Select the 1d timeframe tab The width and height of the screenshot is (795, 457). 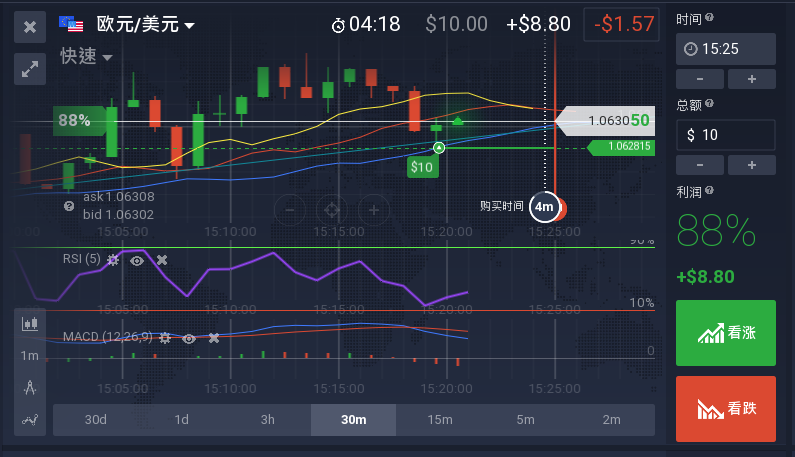coord(181,420)
